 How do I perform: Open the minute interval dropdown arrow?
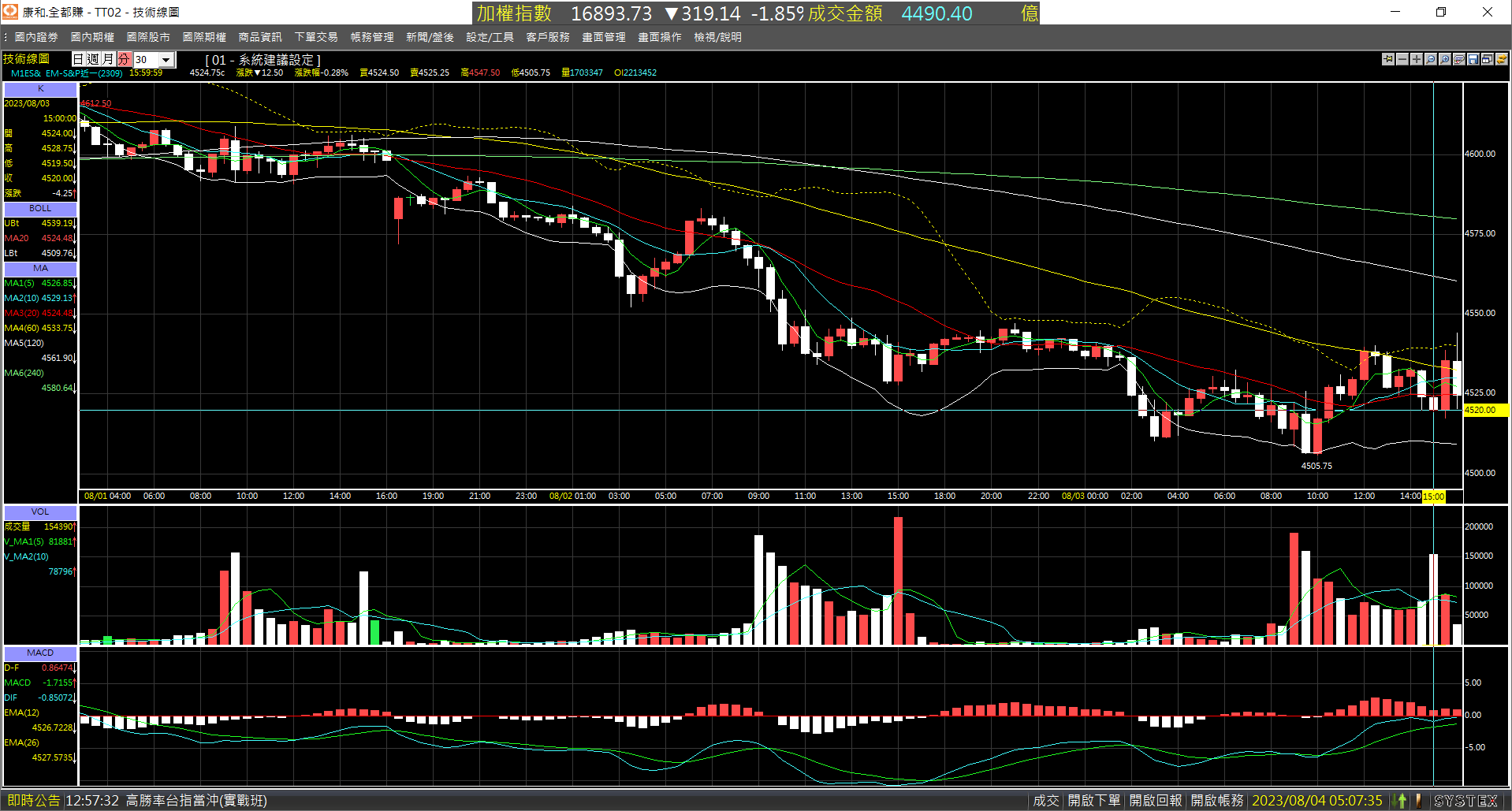click(x=166, y=60)
